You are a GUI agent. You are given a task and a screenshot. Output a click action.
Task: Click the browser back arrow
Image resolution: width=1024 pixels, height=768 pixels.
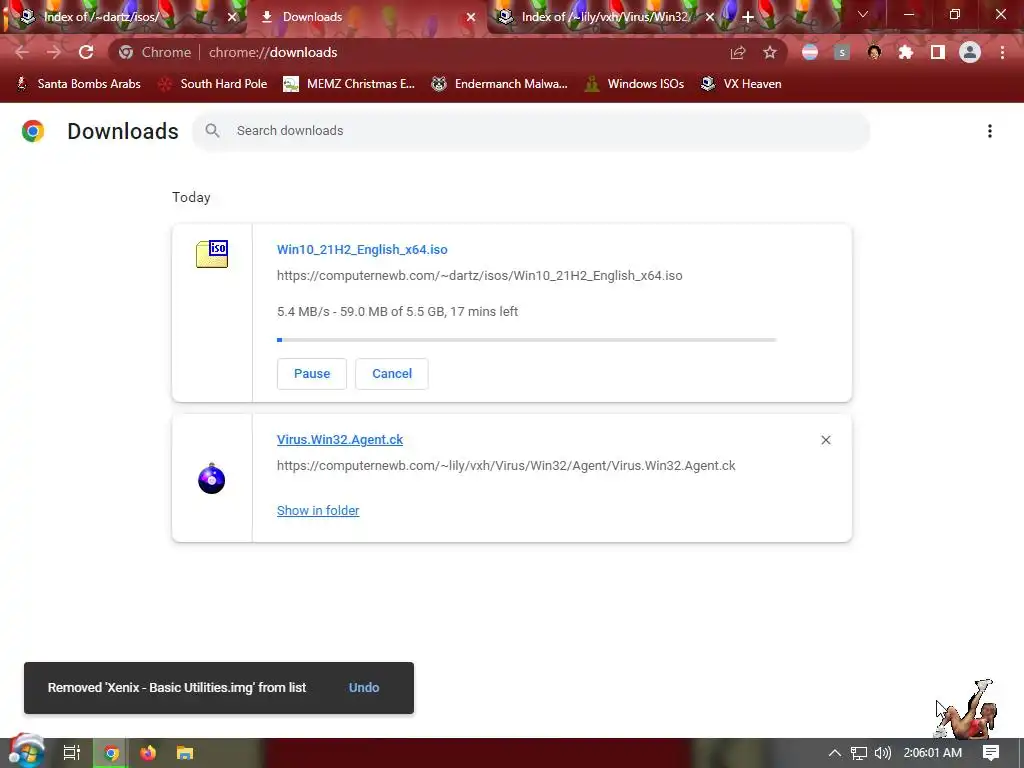(x=22, y=52)
